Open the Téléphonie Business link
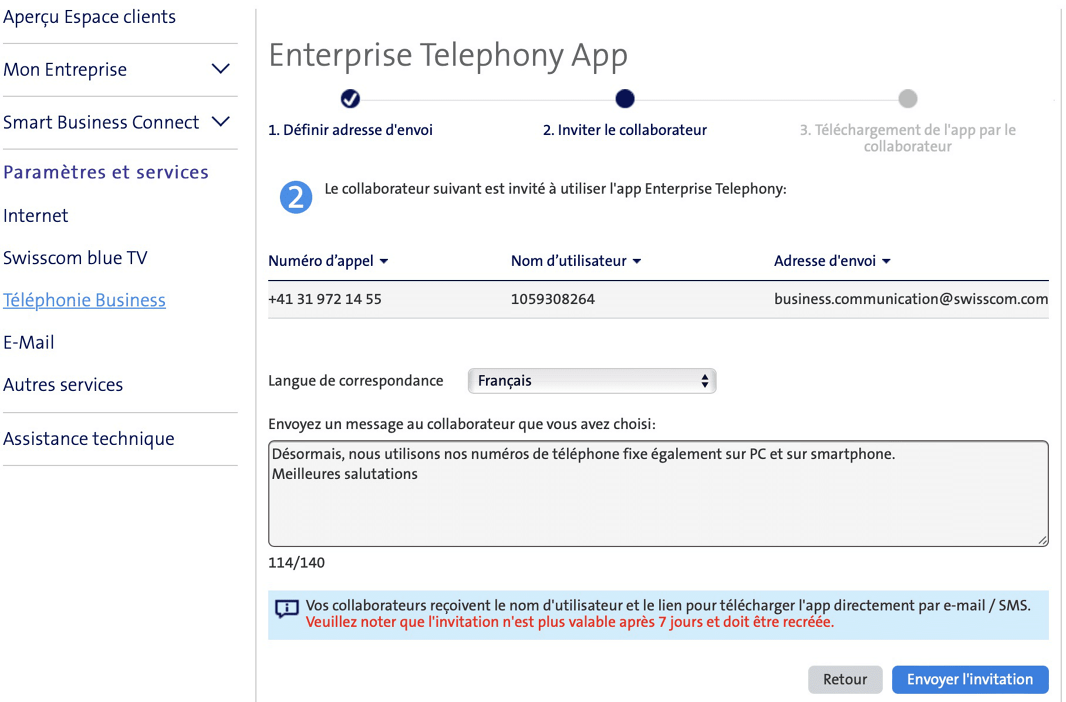 coord(85,300)
